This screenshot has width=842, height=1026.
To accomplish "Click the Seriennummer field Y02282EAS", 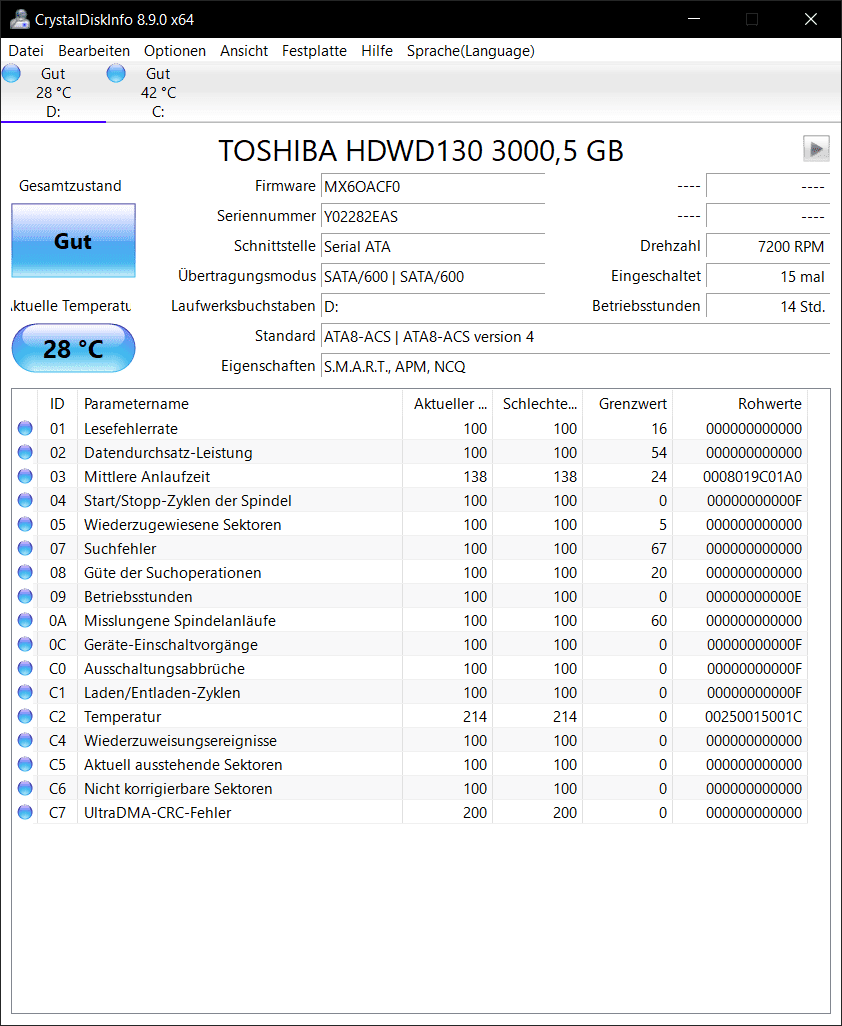I will [433, 217].
